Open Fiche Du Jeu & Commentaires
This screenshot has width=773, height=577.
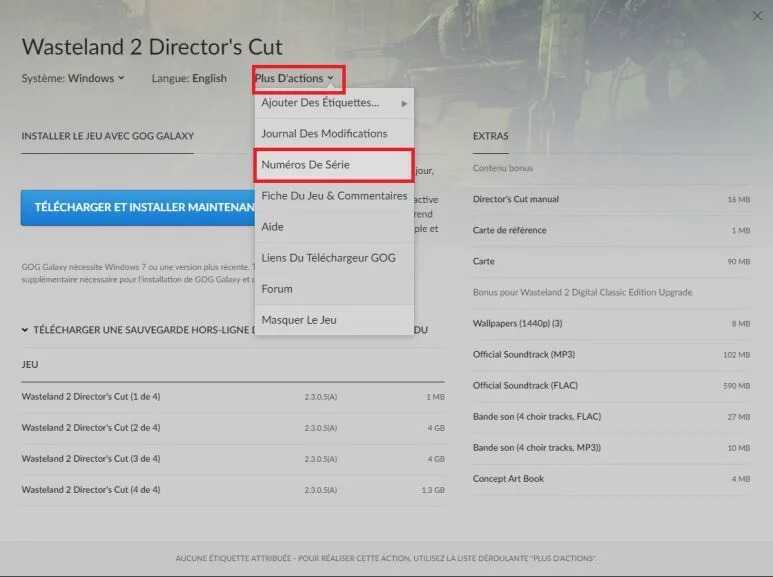pos(334,196)
